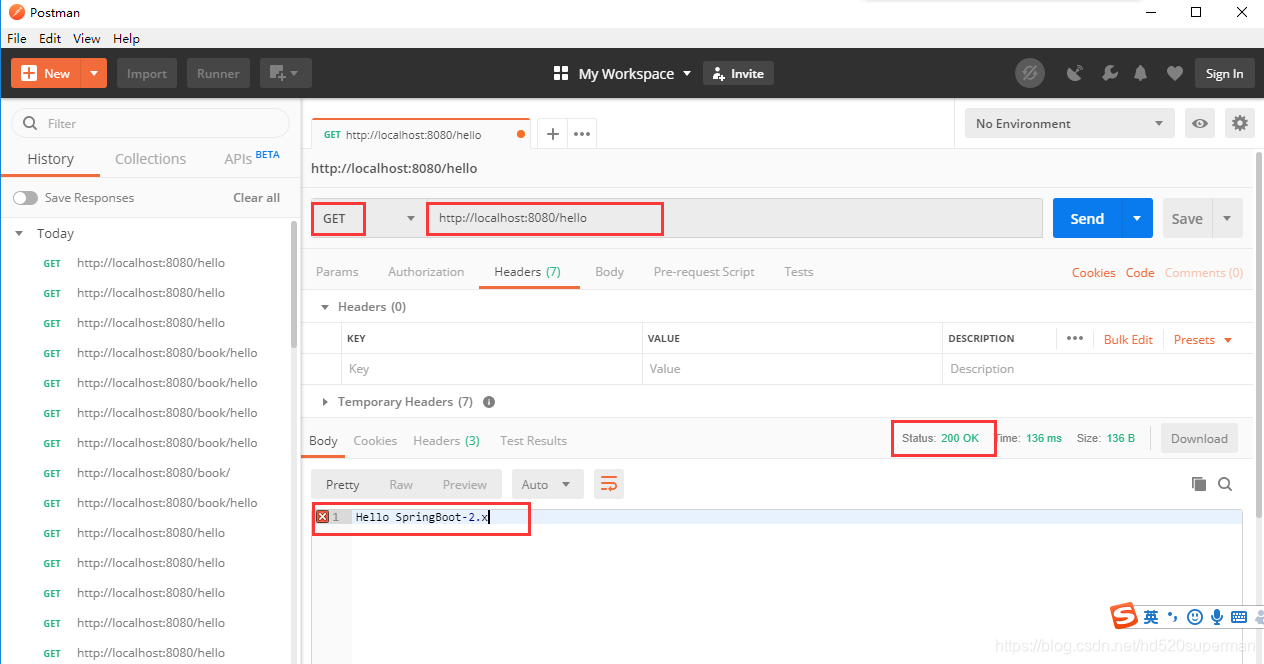Click the Filter search field

[x=150, y=124]
